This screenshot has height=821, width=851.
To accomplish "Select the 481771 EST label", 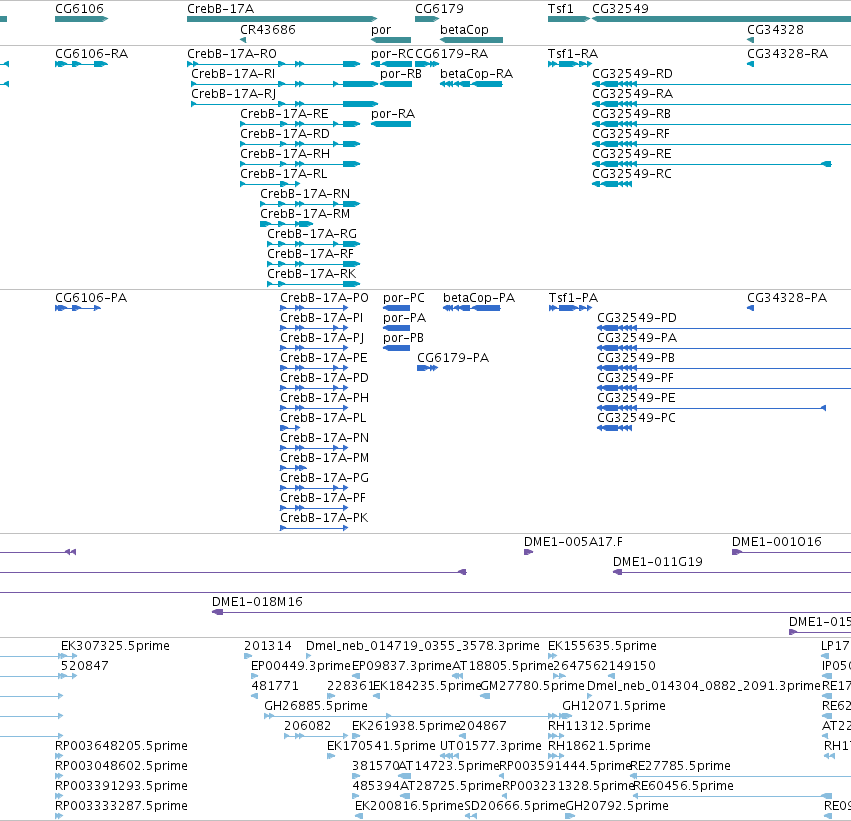I will [275, 686].
